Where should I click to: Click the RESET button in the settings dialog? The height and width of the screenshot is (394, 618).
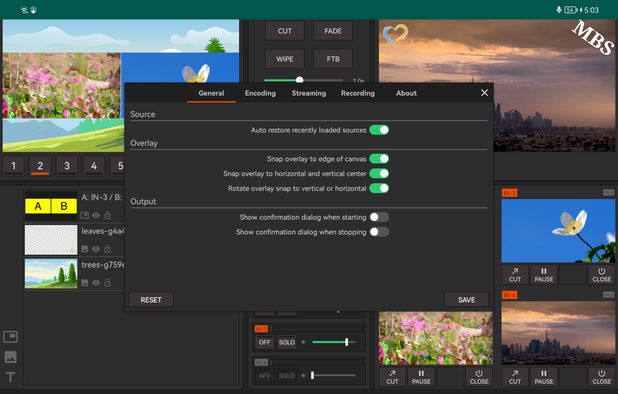(x=151, y=300)
